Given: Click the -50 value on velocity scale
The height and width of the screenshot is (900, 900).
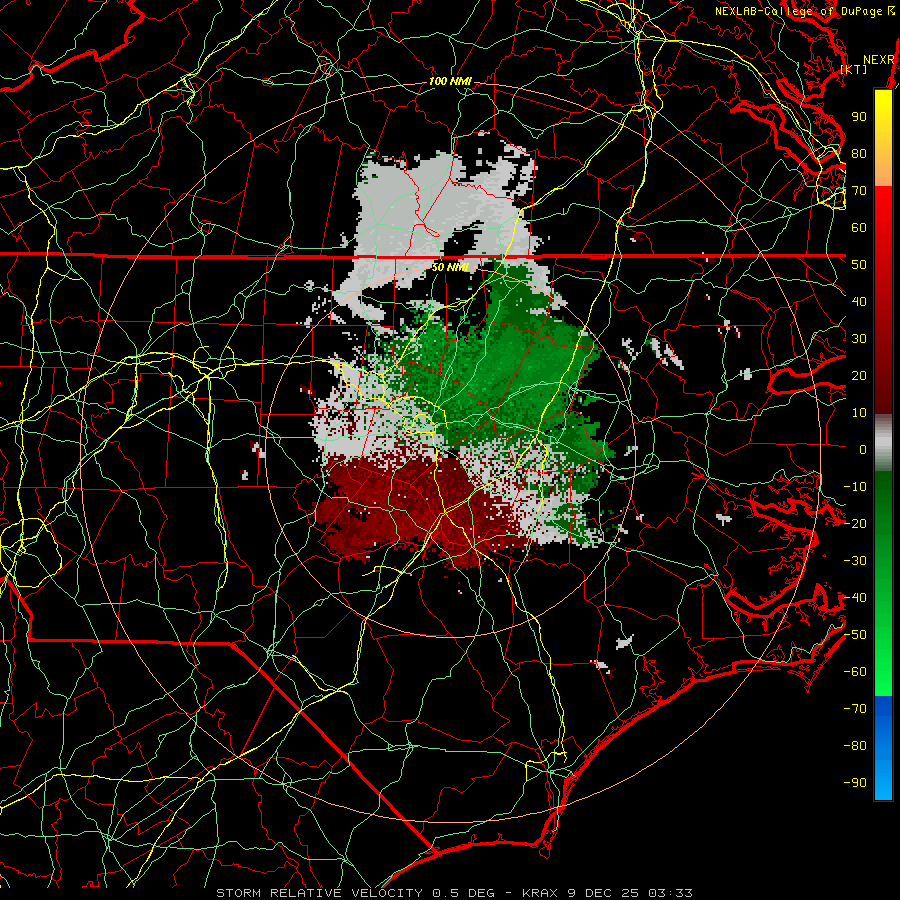Looking at the screenshot, I should [x=855, y=635].
